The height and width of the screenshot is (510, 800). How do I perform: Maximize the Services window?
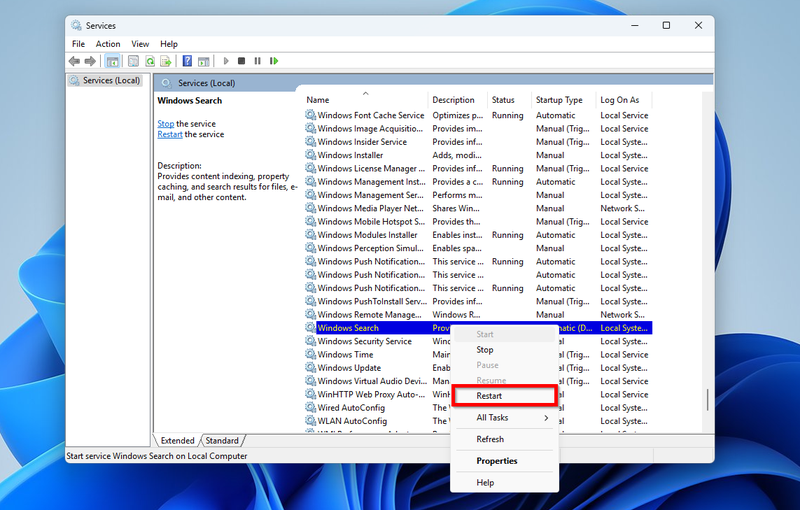coord(666,26)
